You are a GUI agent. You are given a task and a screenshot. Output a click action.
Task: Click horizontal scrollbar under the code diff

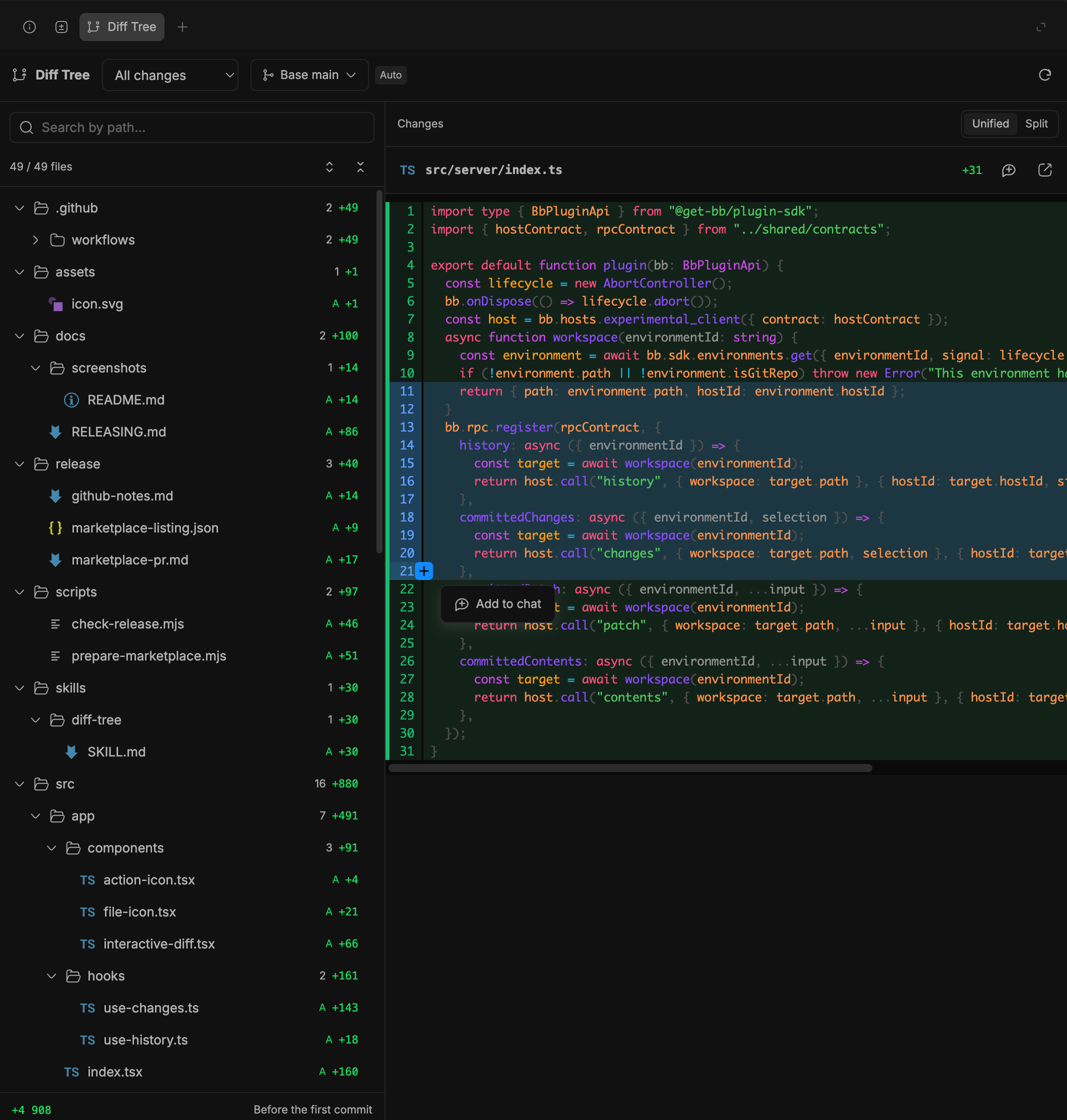click(629, 768)
